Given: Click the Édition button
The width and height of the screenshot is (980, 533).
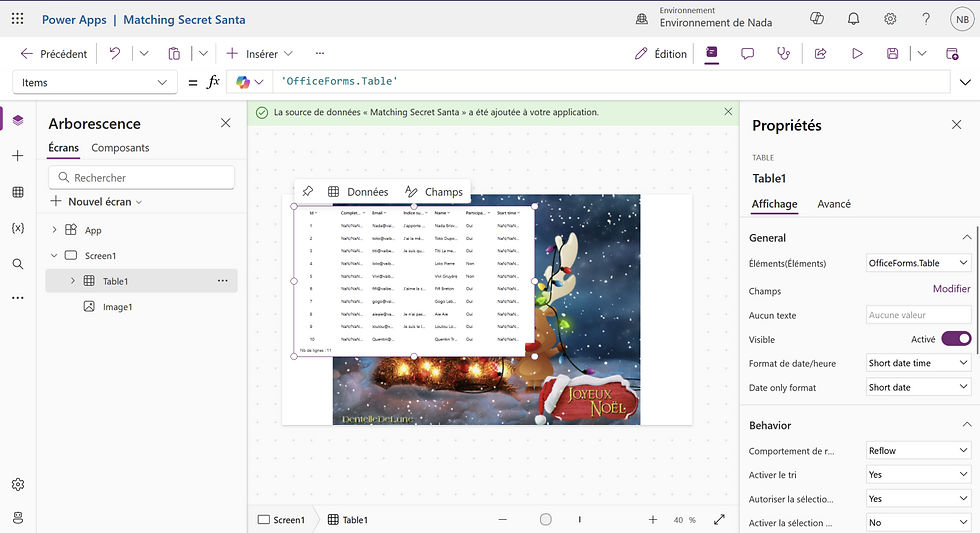Looking at the screenshot, I should click(661, 54).
